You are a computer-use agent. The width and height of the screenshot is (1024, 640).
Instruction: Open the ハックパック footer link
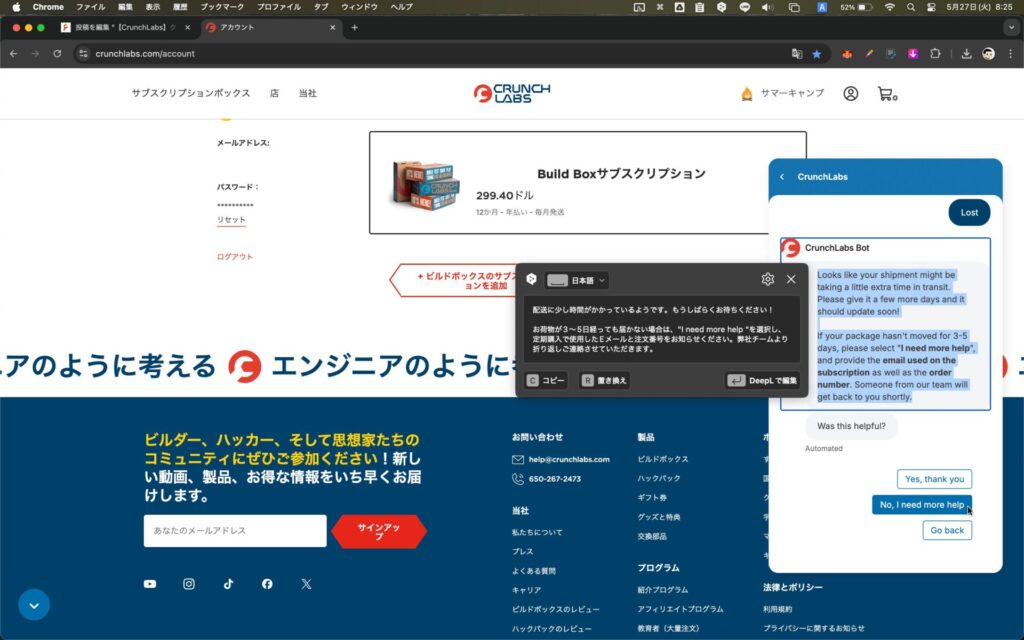[x=659, y=478]
